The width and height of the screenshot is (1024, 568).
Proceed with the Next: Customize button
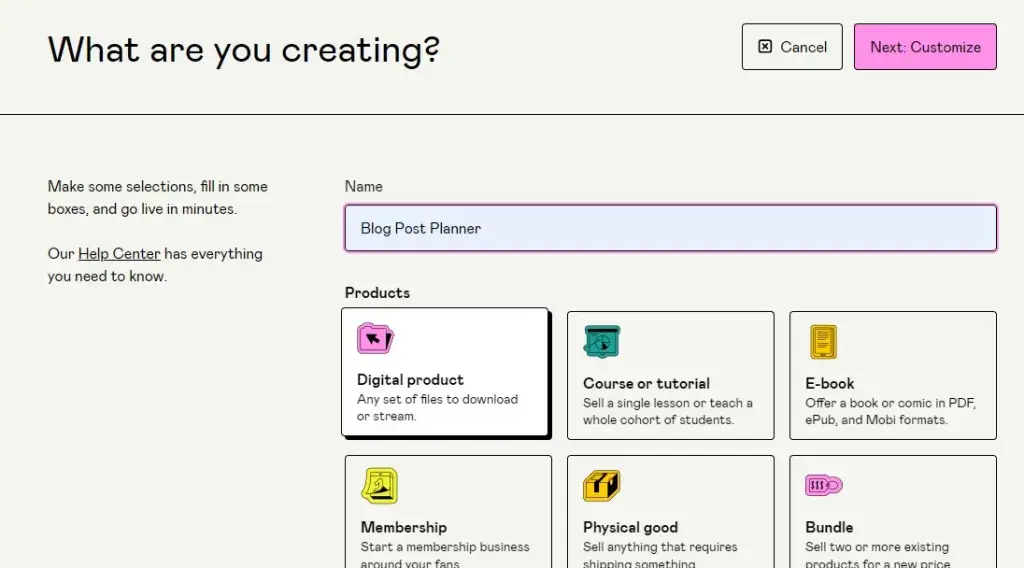pos(925,47)
